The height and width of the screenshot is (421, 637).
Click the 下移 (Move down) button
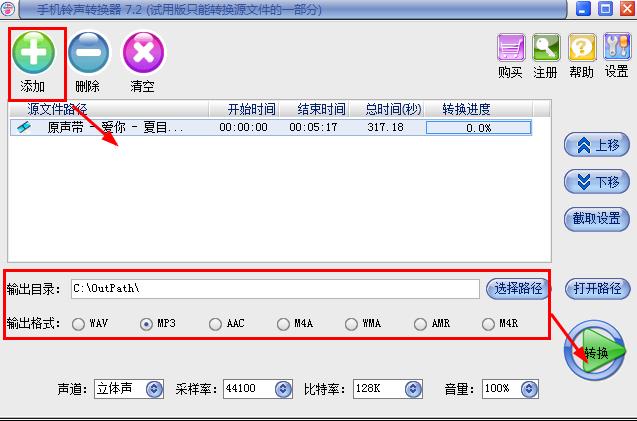coord(597,182)
